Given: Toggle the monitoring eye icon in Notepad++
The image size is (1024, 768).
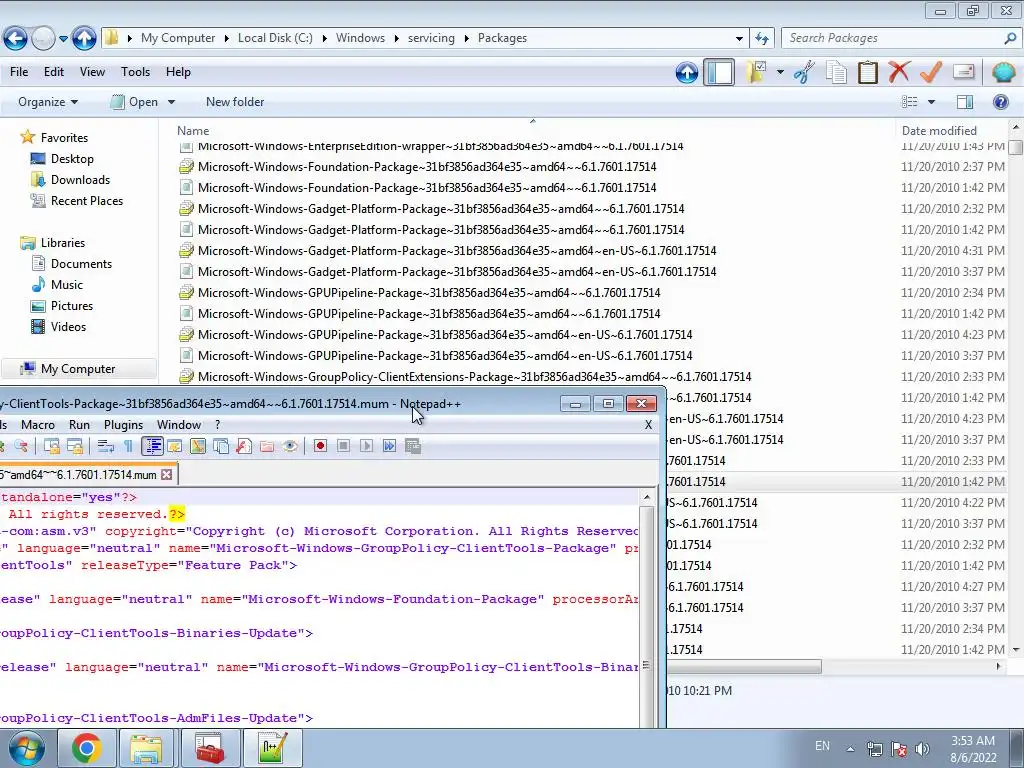Looking at the screenshot, I should 290,446.
